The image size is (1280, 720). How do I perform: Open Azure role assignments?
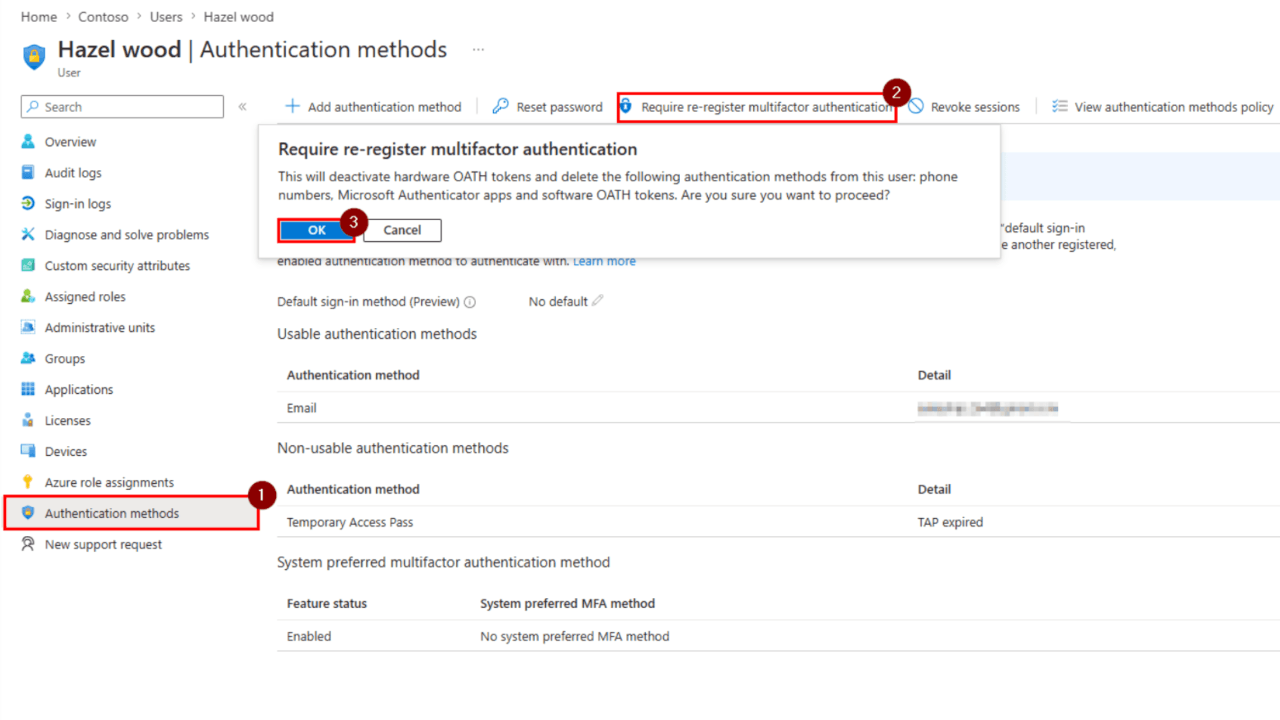coord(109,483)
